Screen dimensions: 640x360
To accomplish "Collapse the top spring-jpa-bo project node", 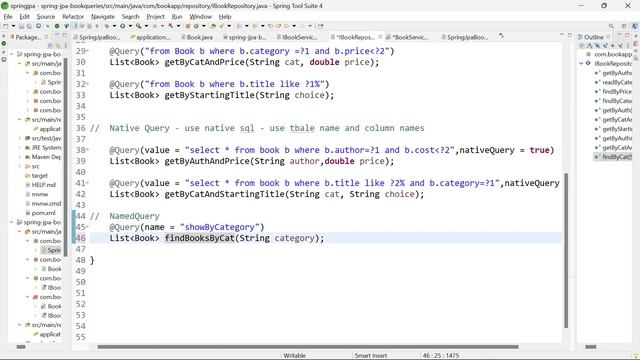I will click(x=12, y=54).
